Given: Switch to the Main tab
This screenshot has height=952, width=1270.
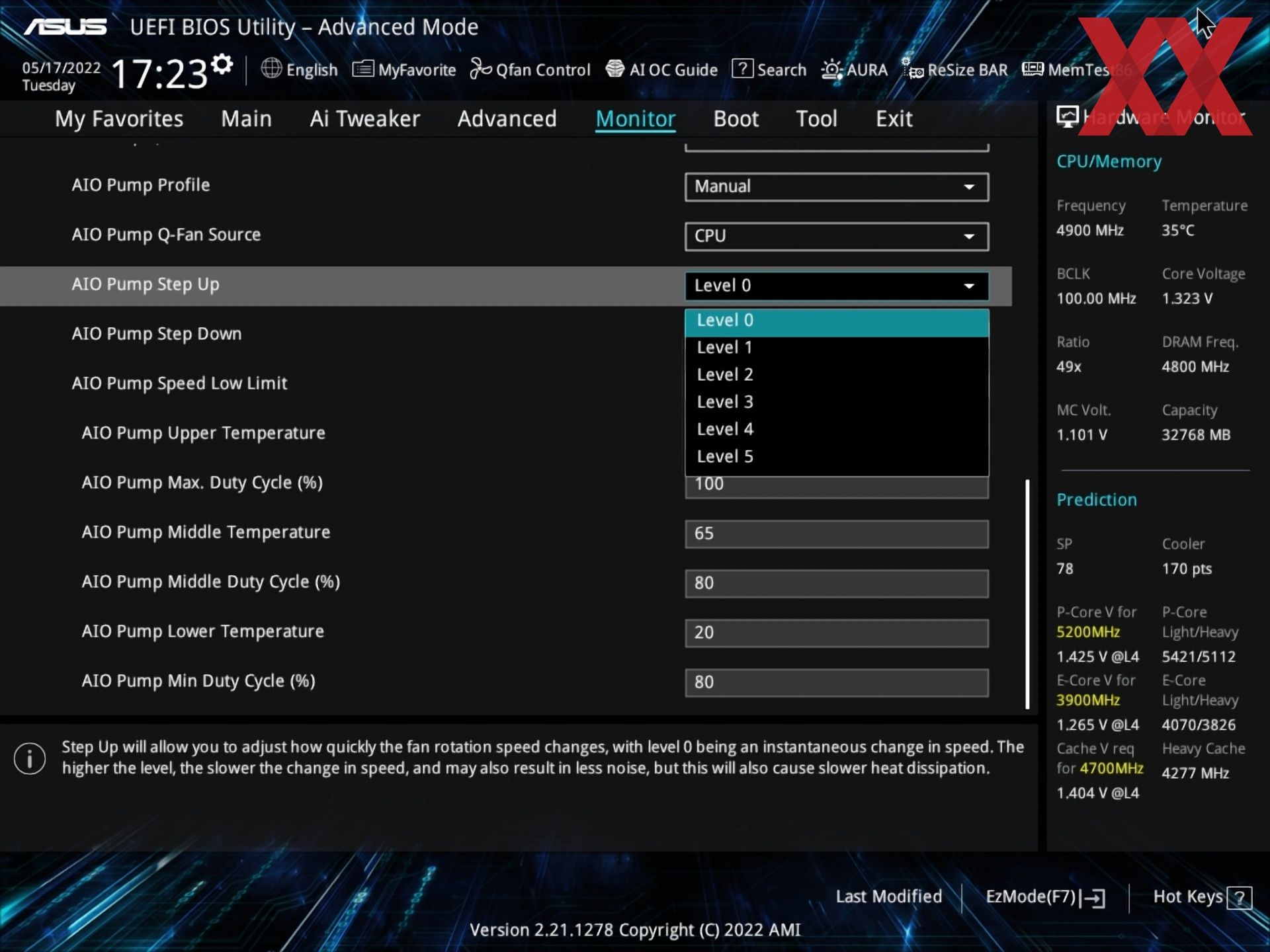Looking at the screenshot, I should (246, 119).
